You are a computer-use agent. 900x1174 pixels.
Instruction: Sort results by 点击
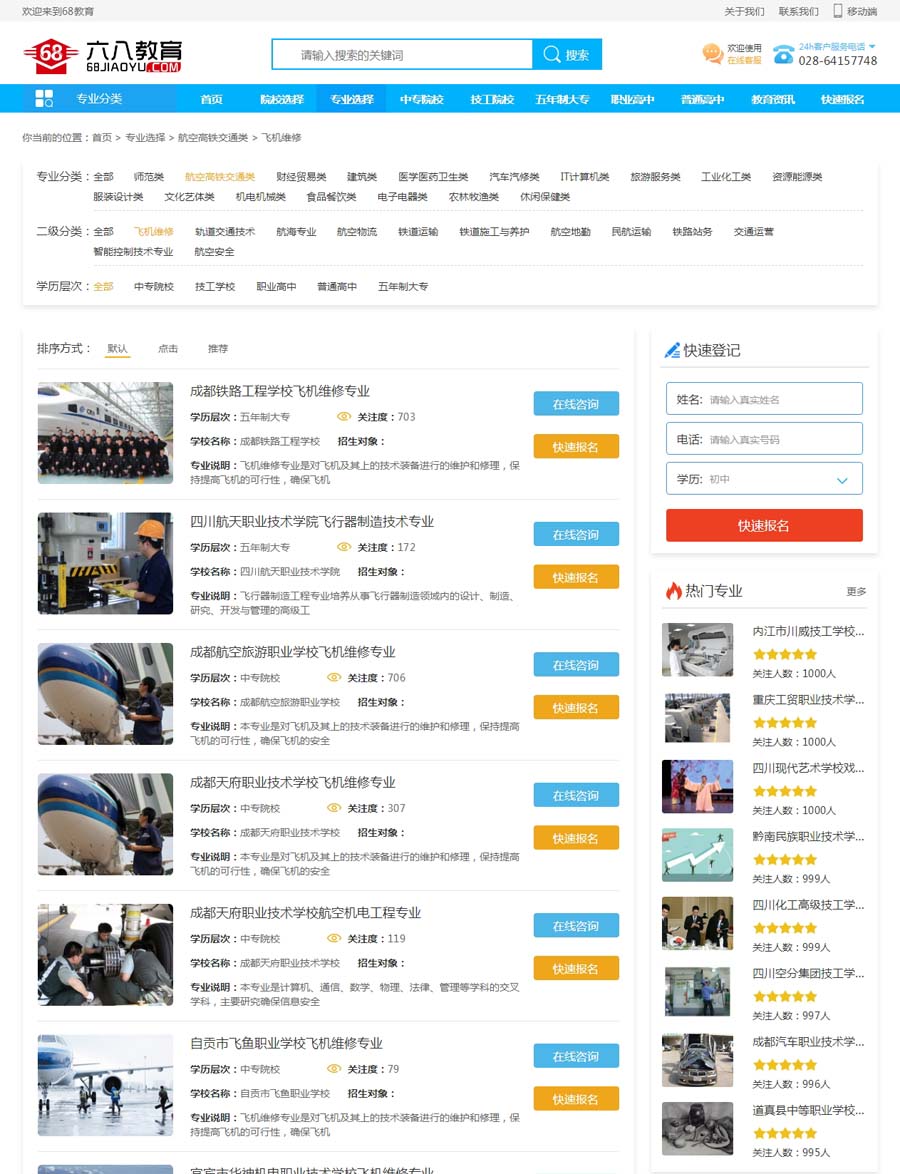[168, 349]
